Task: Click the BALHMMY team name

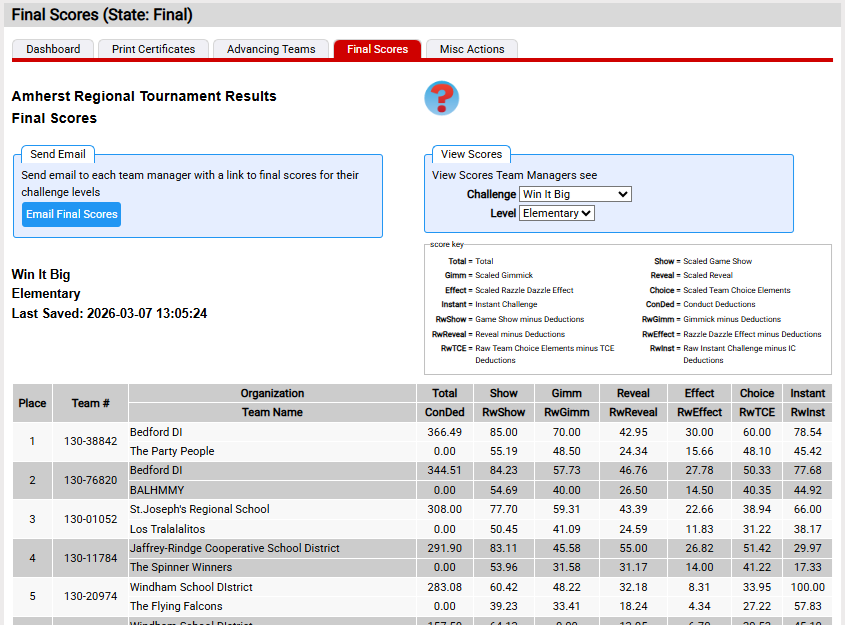Action: 158,490
